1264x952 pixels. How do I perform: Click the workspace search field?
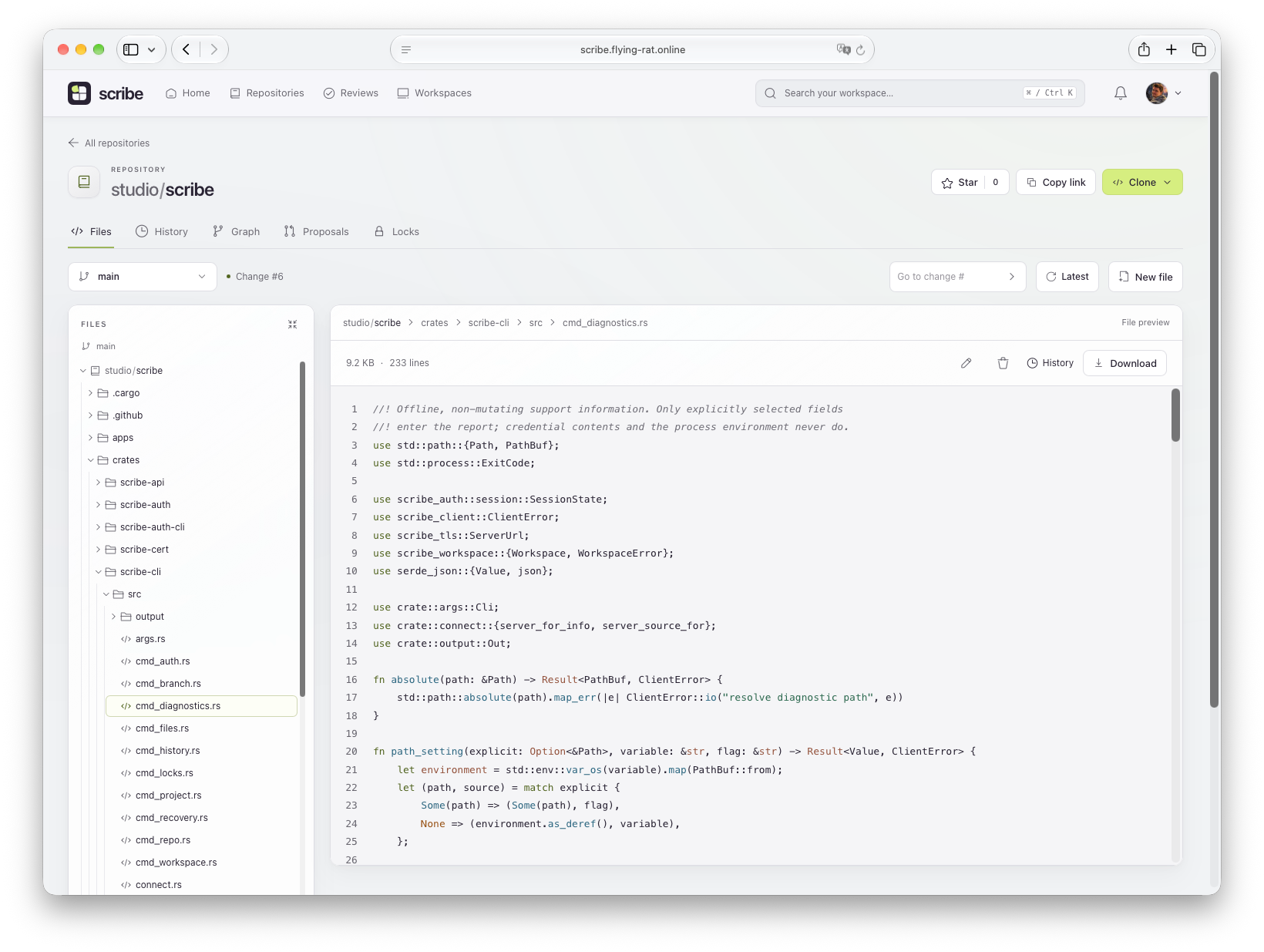click(x=919, y=93)
